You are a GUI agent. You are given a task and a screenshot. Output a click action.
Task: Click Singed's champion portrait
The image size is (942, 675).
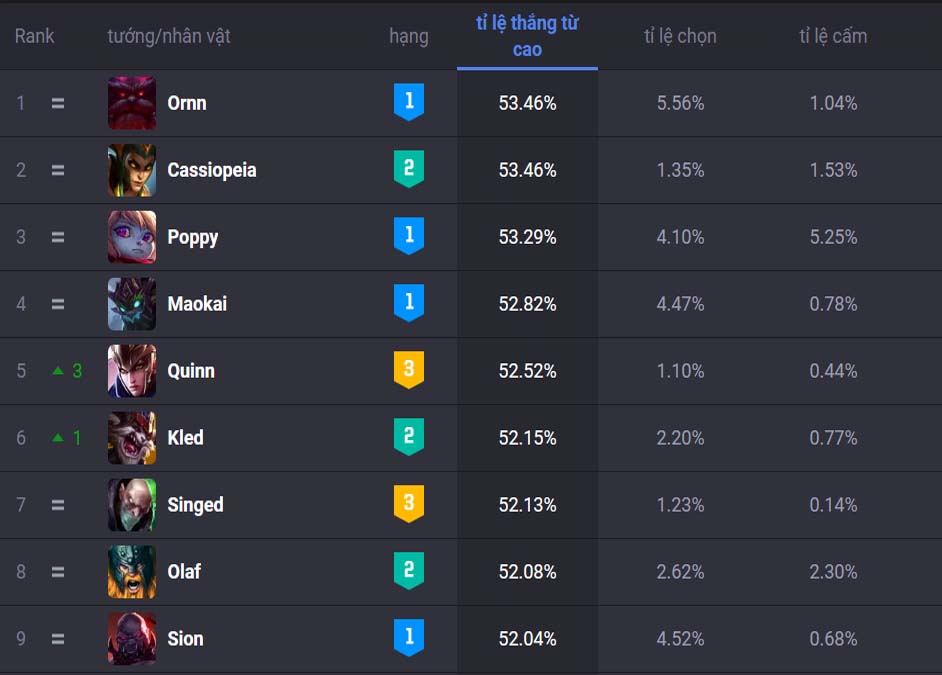tap(132, 505)
